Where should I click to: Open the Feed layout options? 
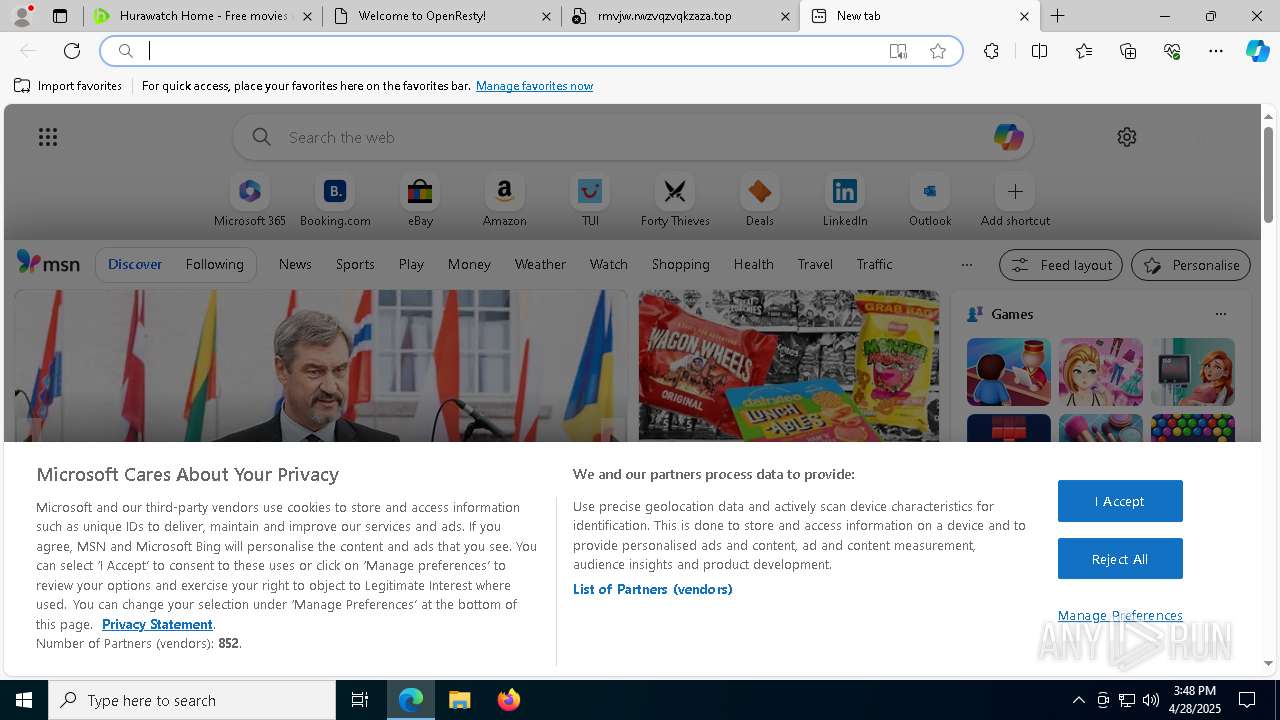point(1060,265)
